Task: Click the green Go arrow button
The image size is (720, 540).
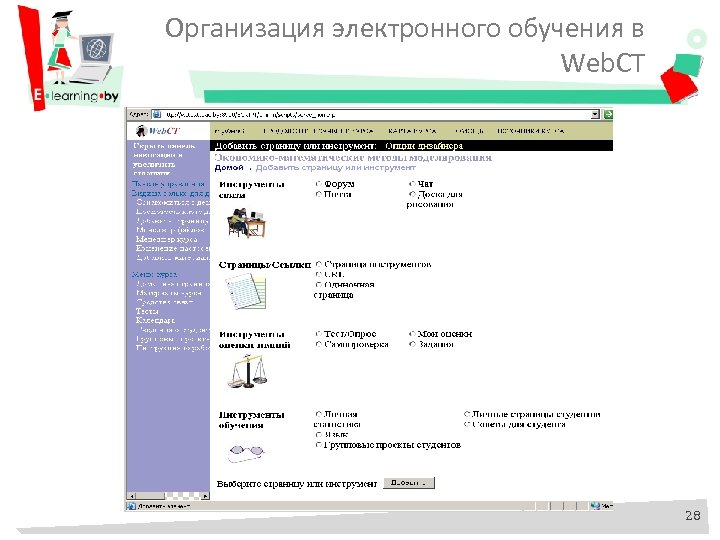Action: [608, 114]
